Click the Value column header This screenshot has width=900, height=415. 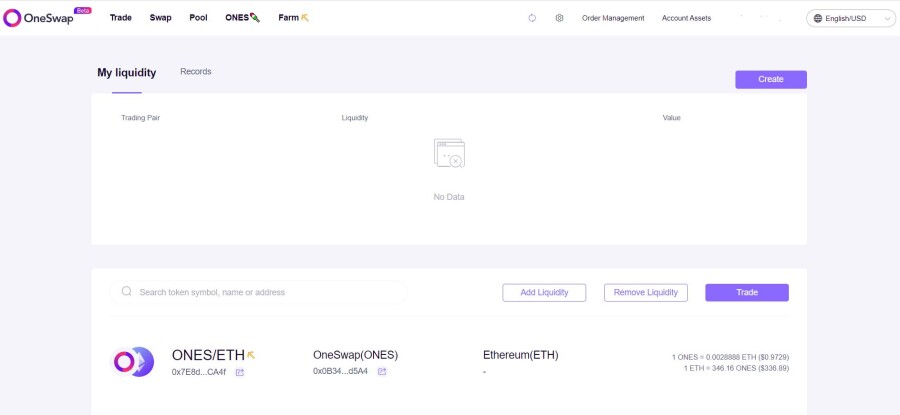point(672,118)
